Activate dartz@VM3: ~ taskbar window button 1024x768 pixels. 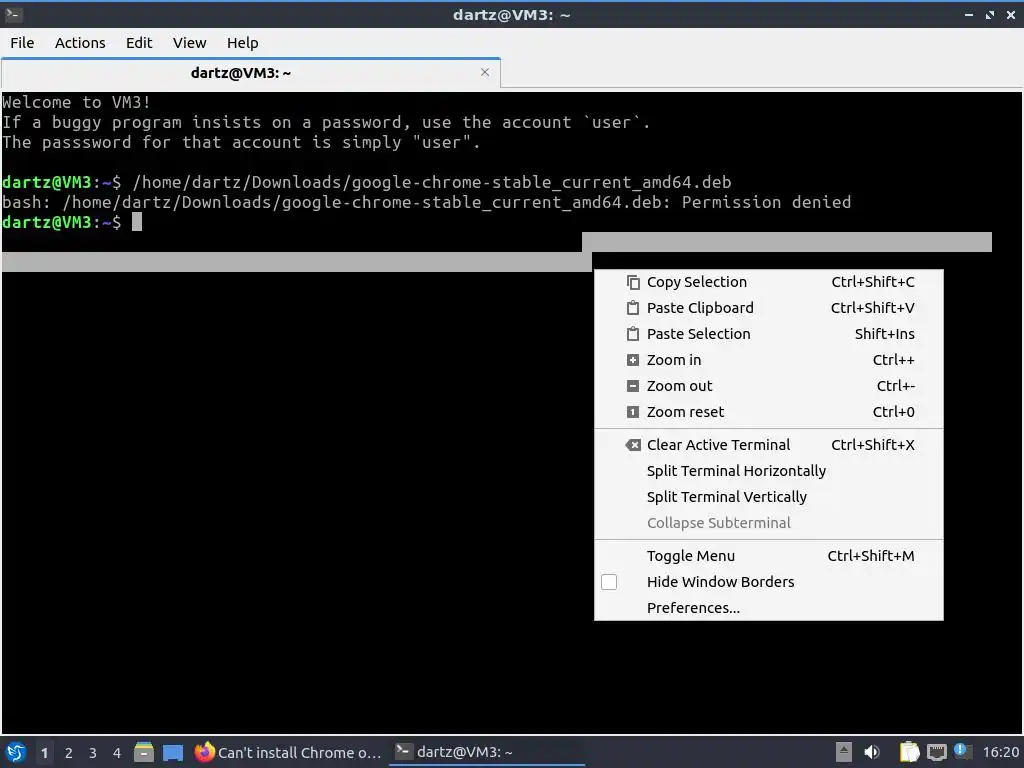(487, 752)
